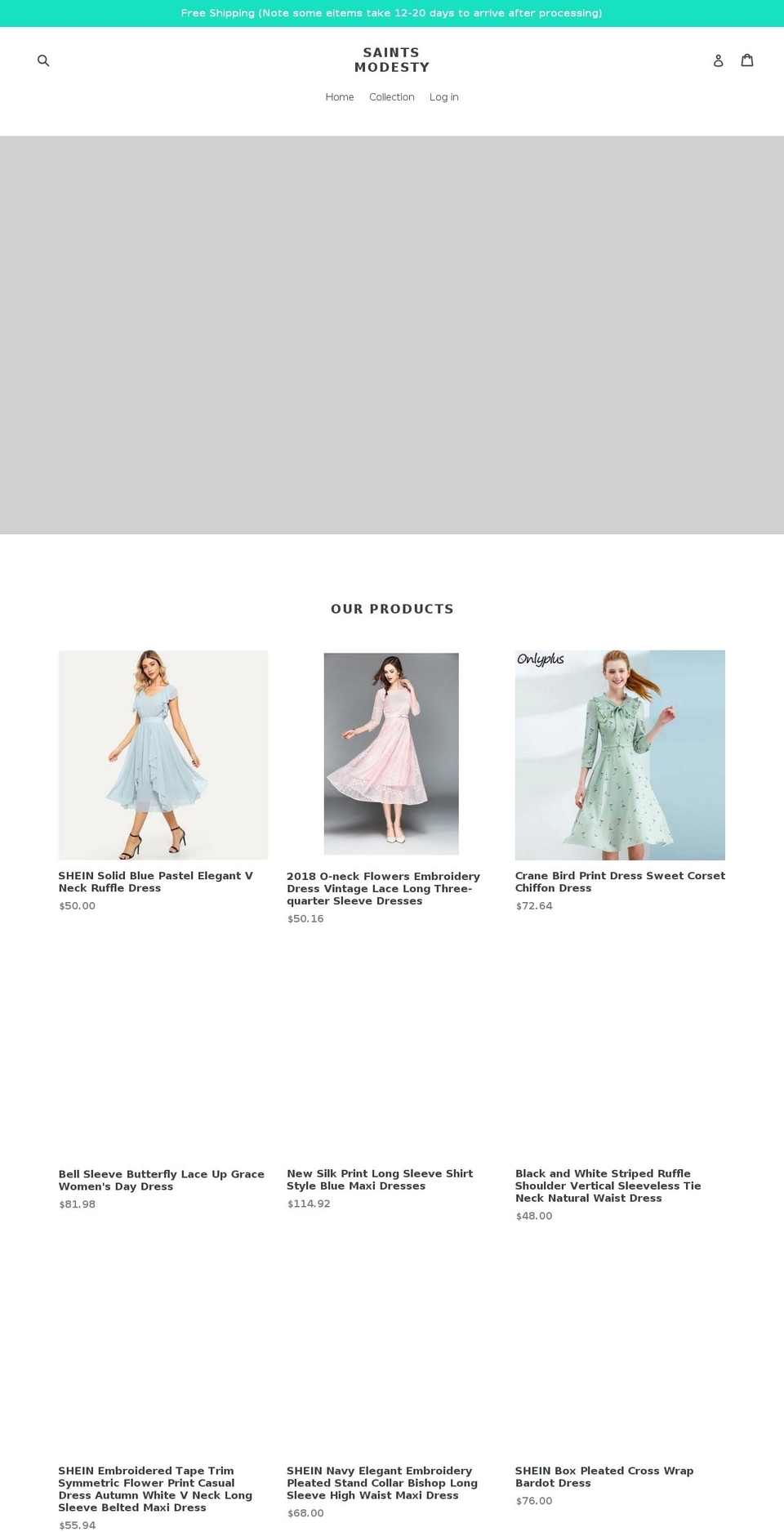Viewport: 784px width, 1532px height.
Task: Click the $68.00 price
Action: [305, 1513]
